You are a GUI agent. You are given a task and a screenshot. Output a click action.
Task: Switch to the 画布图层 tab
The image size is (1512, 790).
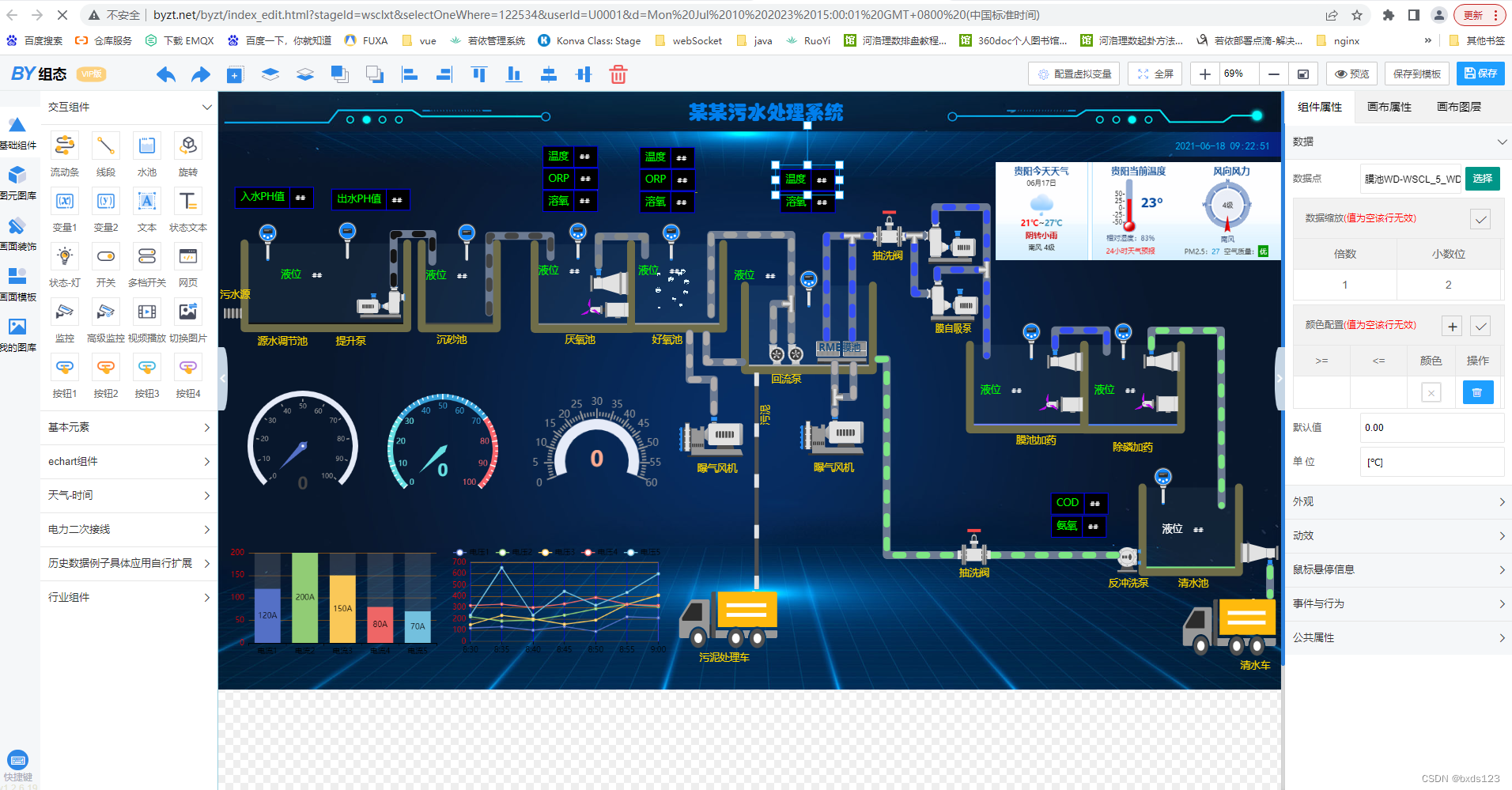1459,107
